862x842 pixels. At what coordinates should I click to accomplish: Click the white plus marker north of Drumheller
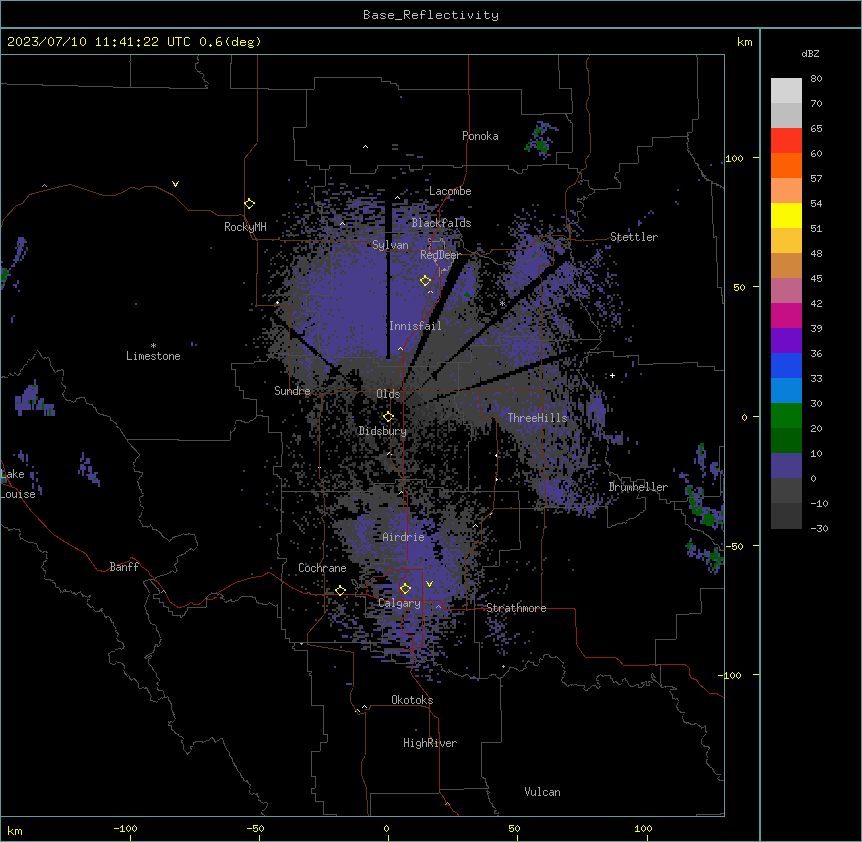point(612,375)
